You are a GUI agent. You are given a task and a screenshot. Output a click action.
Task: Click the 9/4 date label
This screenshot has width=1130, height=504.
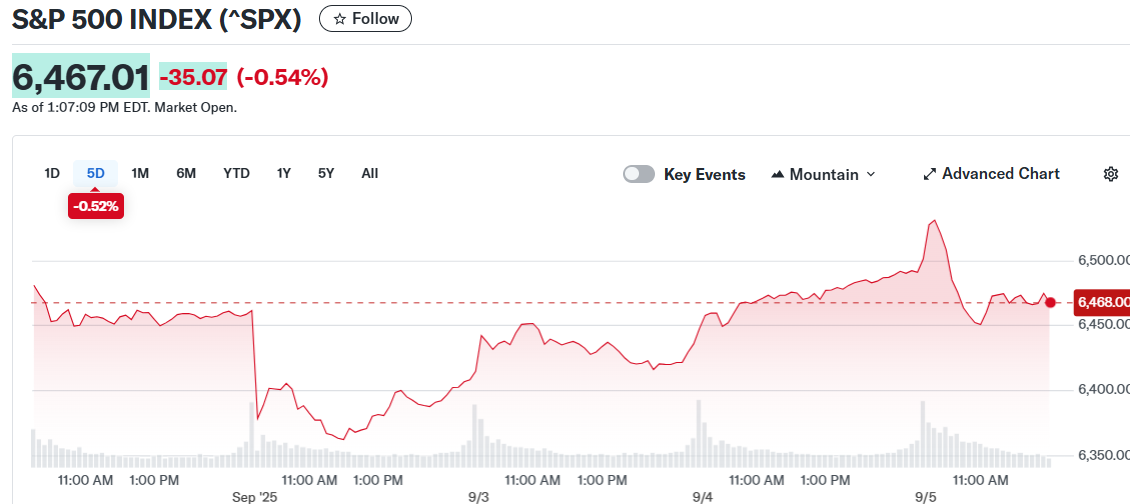click(703, 498)
